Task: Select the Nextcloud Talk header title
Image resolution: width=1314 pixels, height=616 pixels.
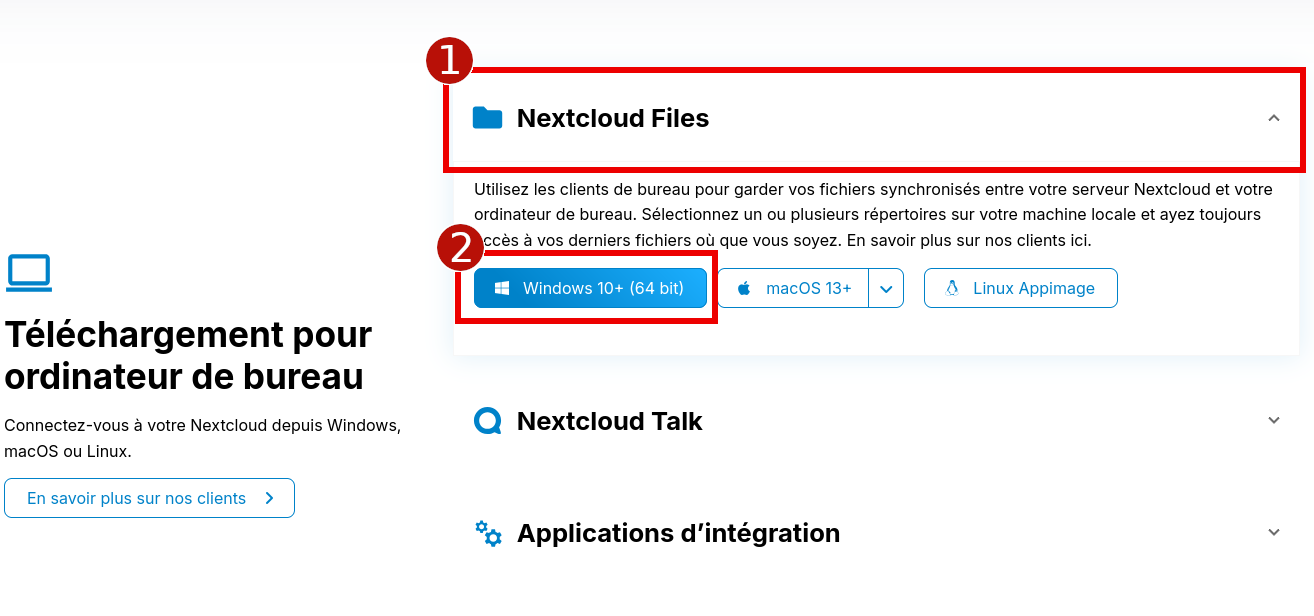Action: coord(609,421)
